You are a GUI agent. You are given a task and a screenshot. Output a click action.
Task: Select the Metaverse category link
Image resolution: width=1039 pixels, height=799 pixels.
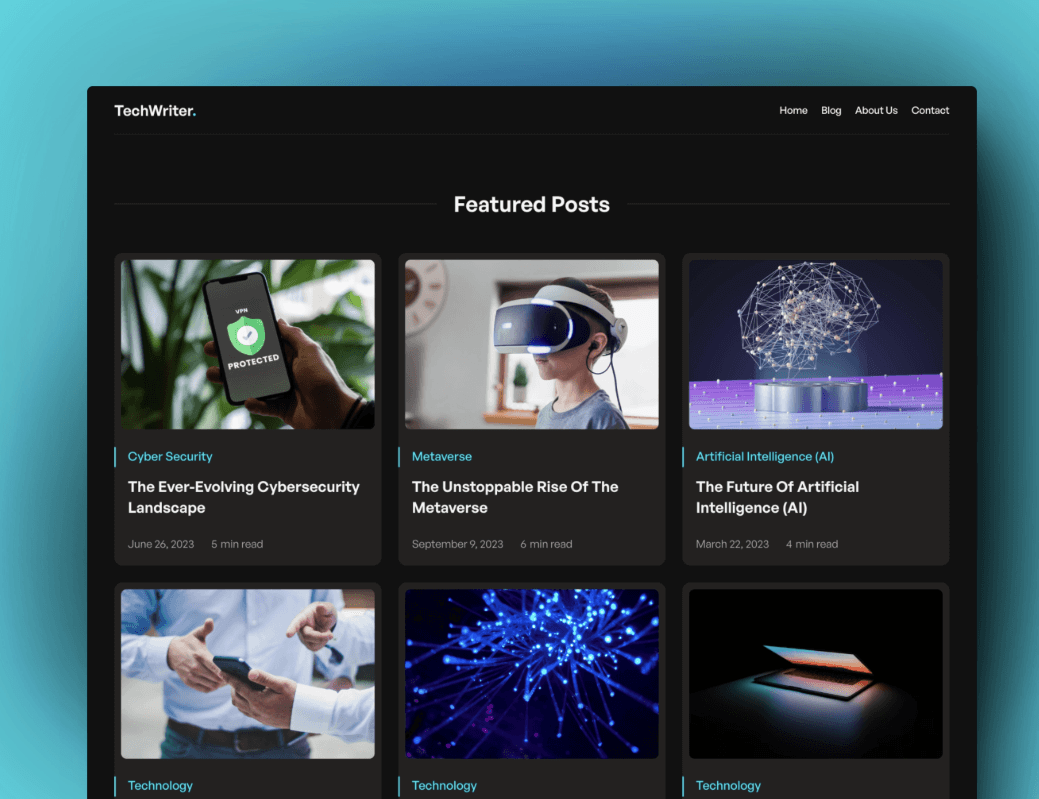[442, 456]
